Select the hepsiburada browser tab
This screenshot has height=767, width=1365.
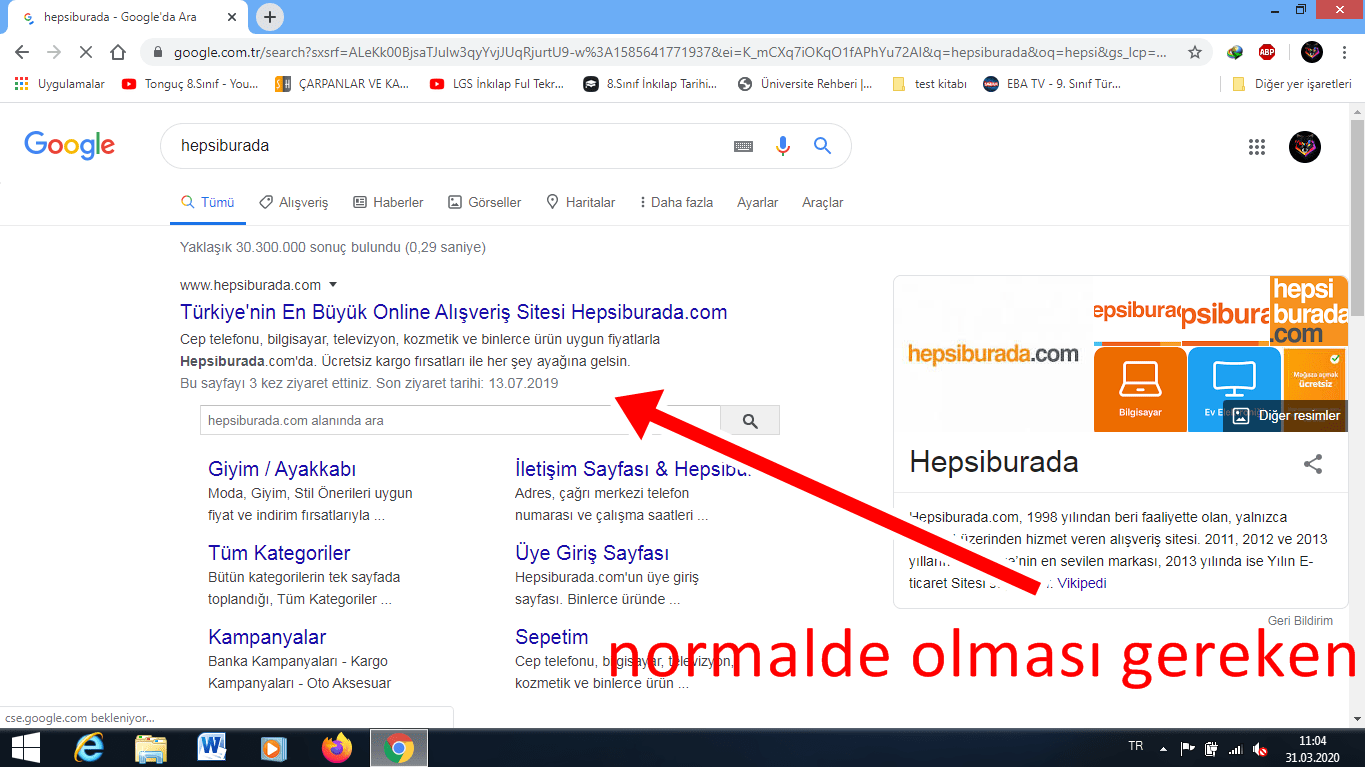point(127,18)
